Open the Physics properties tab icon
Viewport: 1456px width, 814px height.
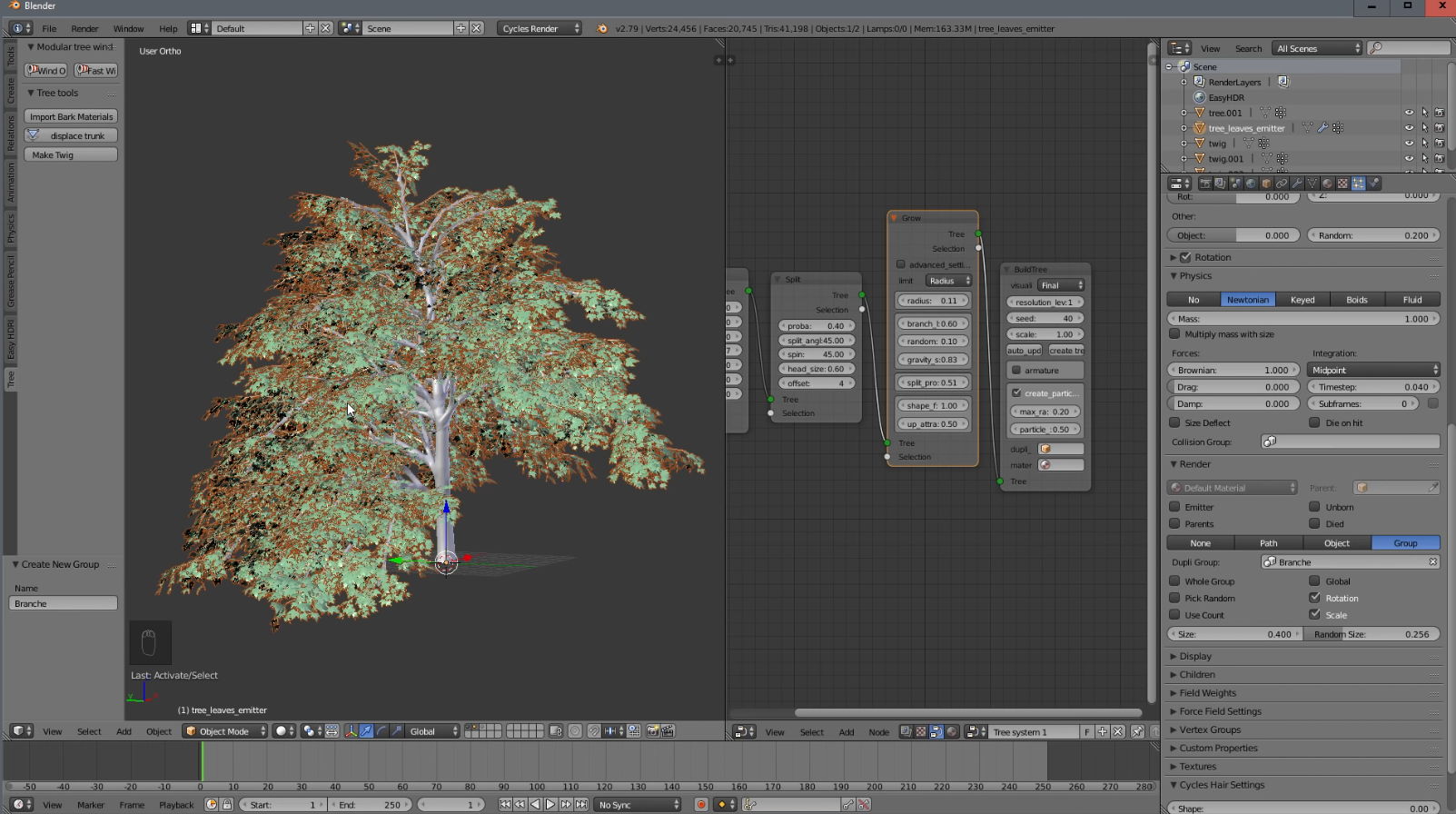point(1374,184)
